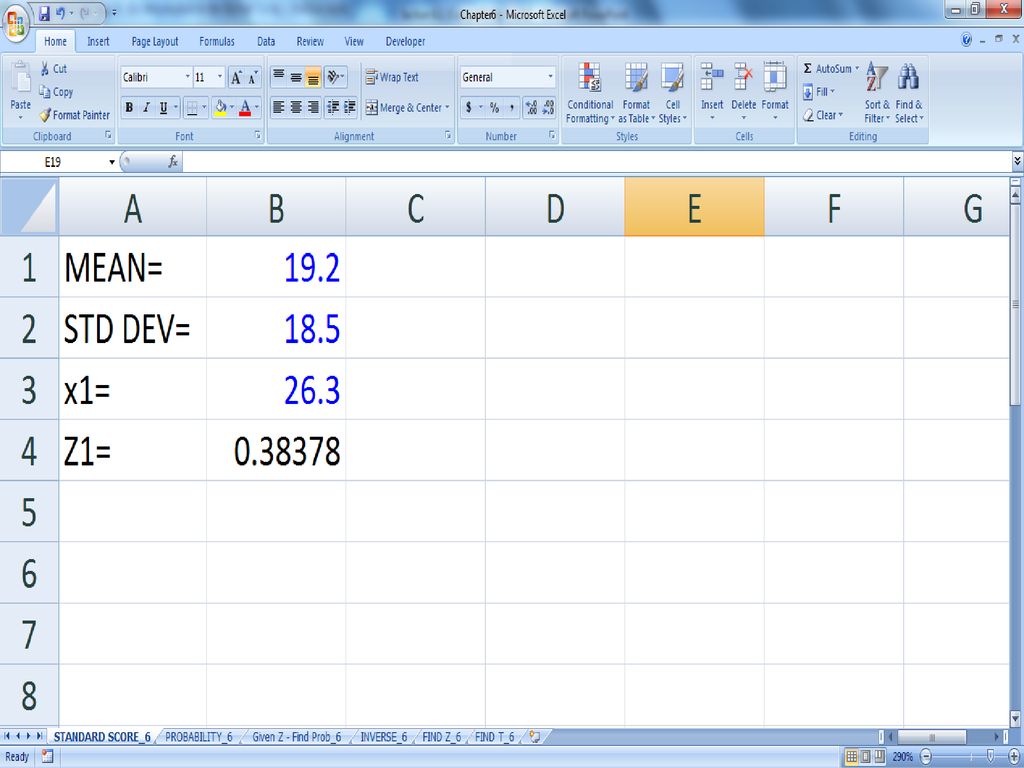Click the Cut button
The width and height of the screenshot is (1024, 768).
[54, 69]
